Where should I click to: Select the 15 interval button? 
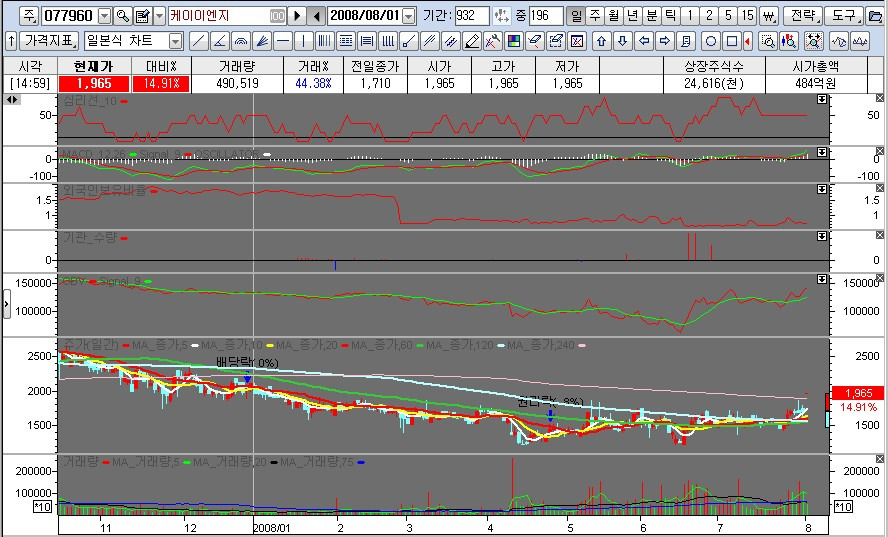click(x=748, y=16)
